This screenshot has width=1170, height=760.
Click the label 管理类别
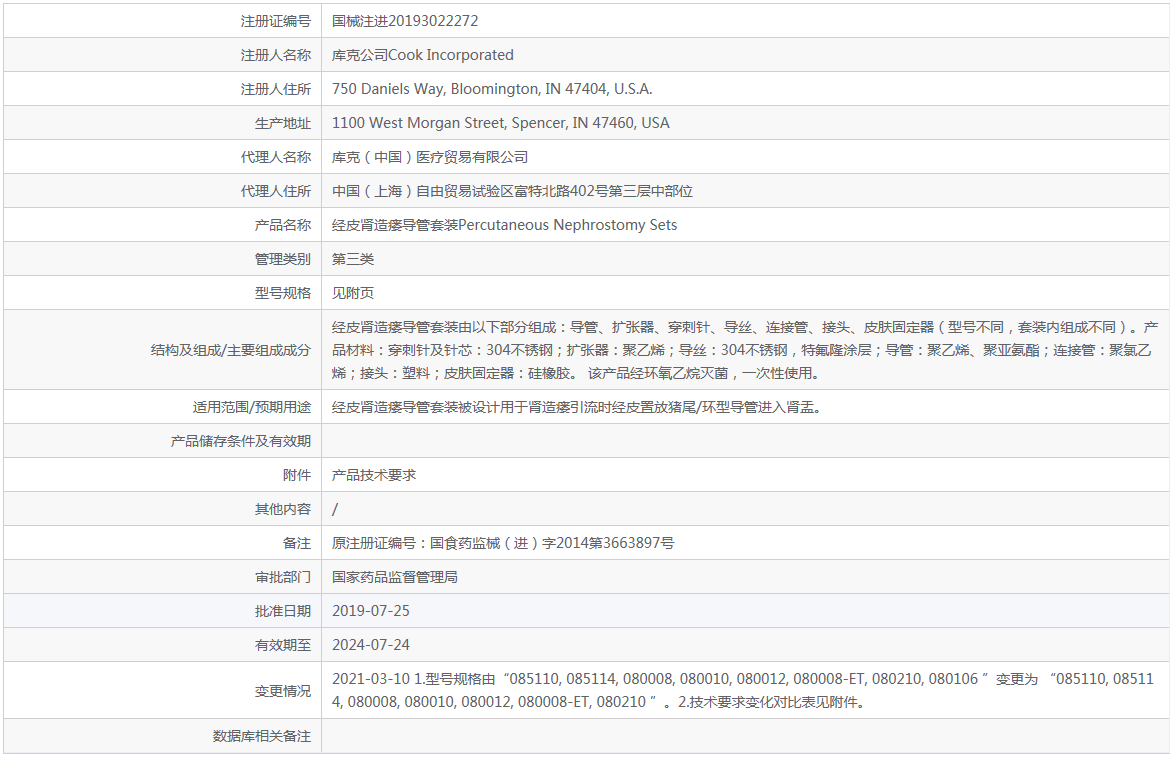click(x=283, y=259)
